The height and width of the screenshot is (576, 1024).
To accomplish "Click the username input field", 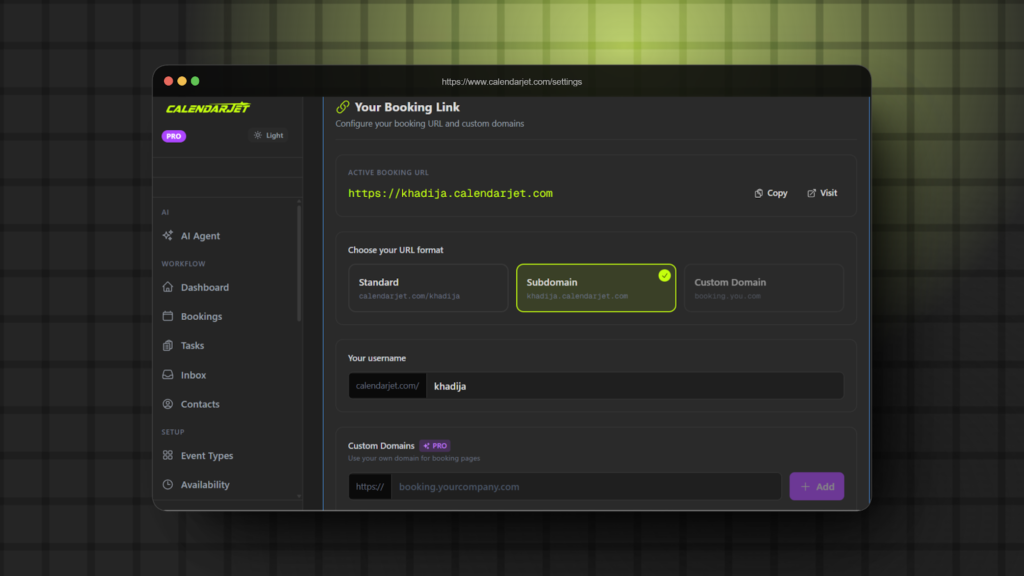I will click(x=634, y=386).
